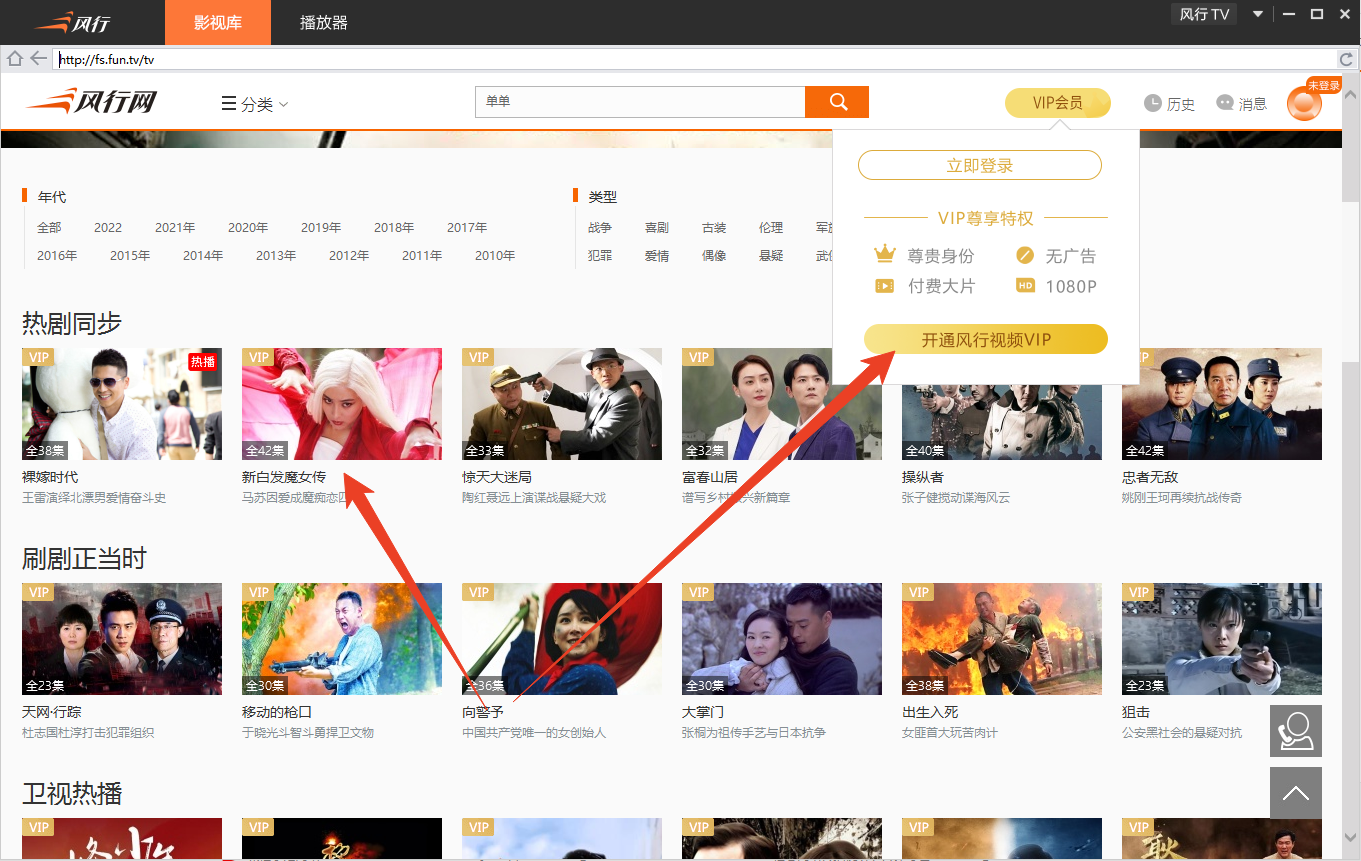
Task: Expand the title bar triangle menu arrow
Action: point(1258,14)
